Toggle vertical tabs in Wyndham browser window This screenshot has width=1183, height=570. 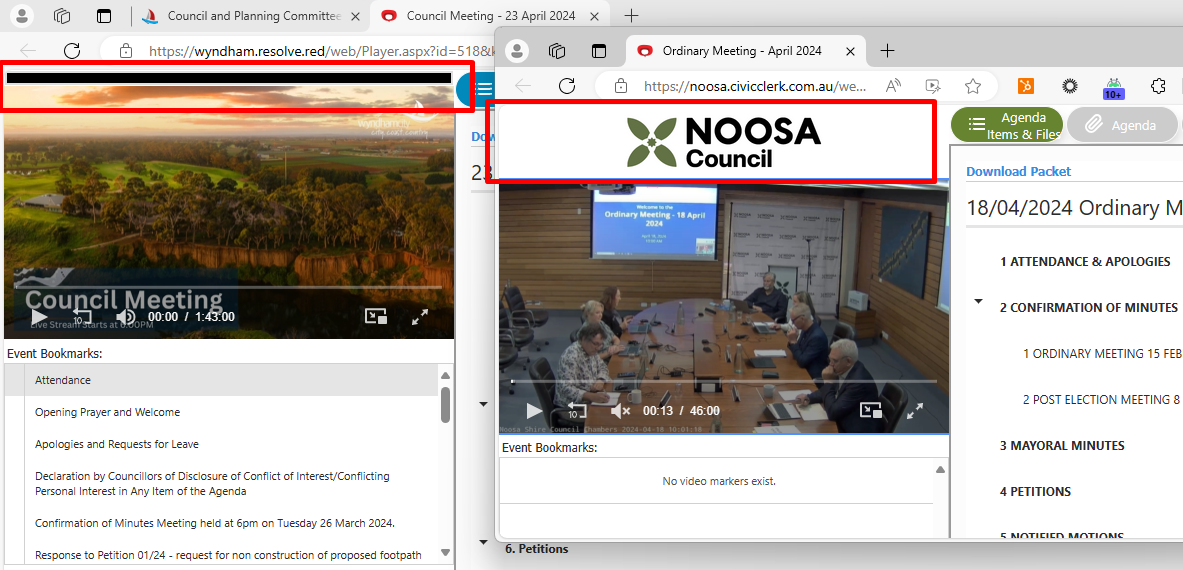[x=103, y=16]
